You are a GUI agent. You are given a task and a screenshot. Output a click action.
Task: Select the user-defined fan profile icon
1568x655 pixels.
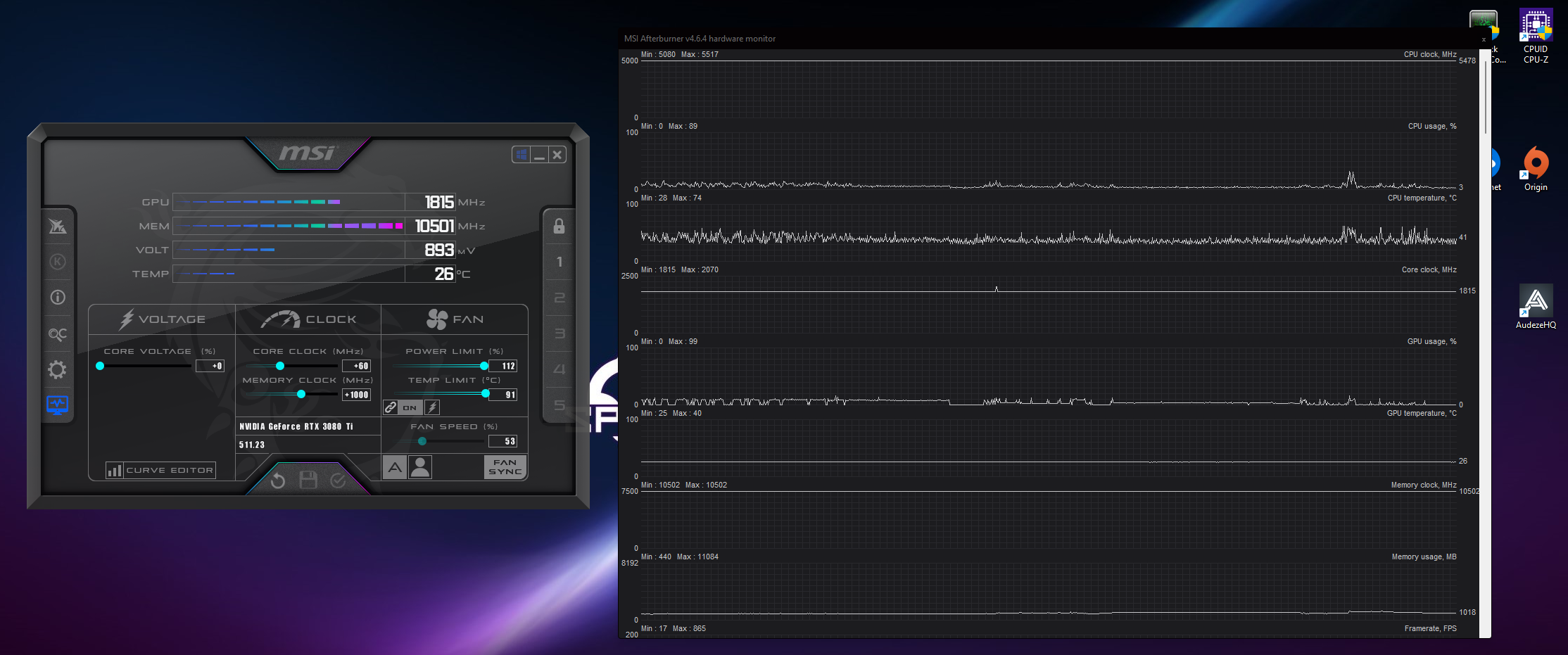tap(420, 467)
